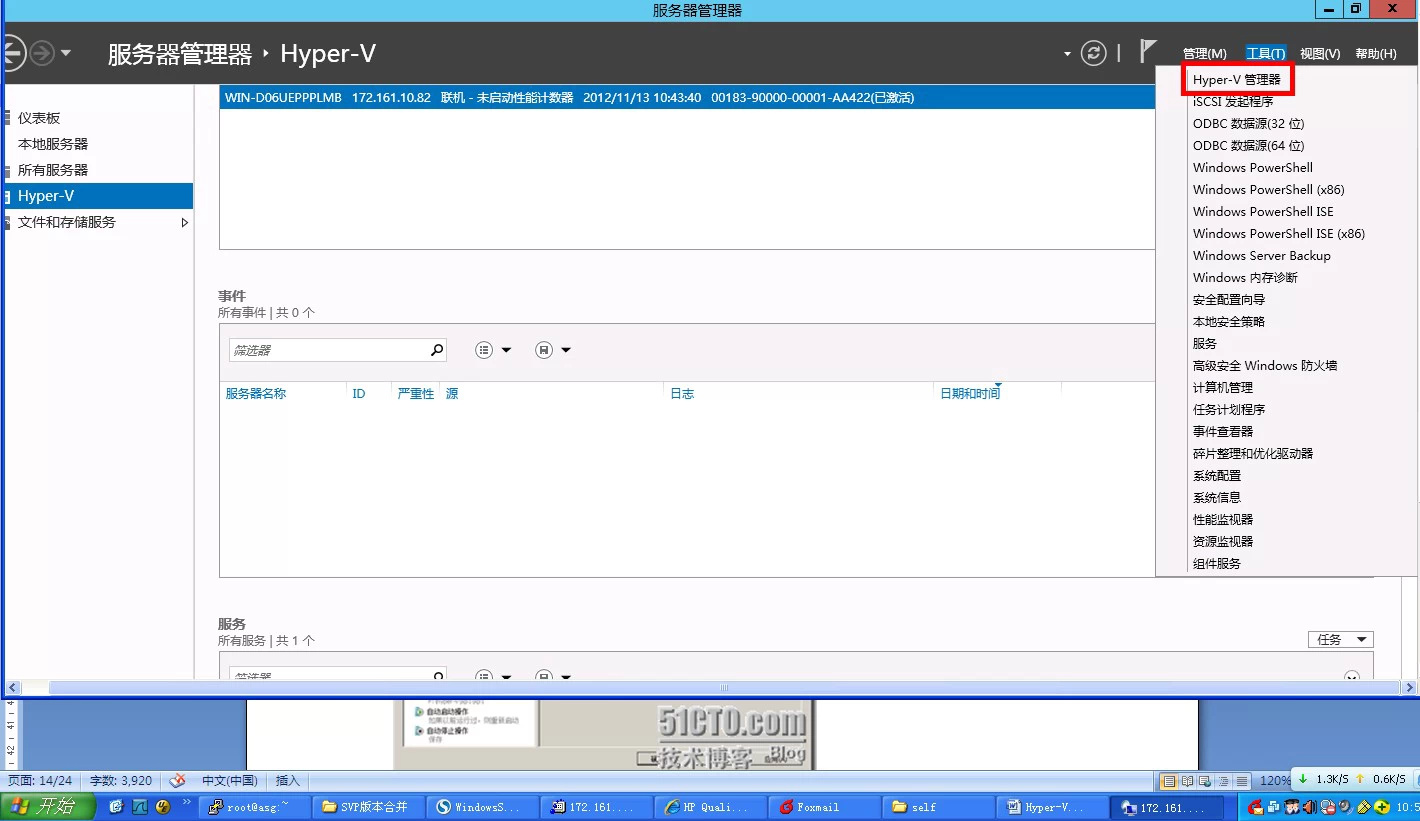Expand 文件和存储服务 submenu arrow

point(184,222)
